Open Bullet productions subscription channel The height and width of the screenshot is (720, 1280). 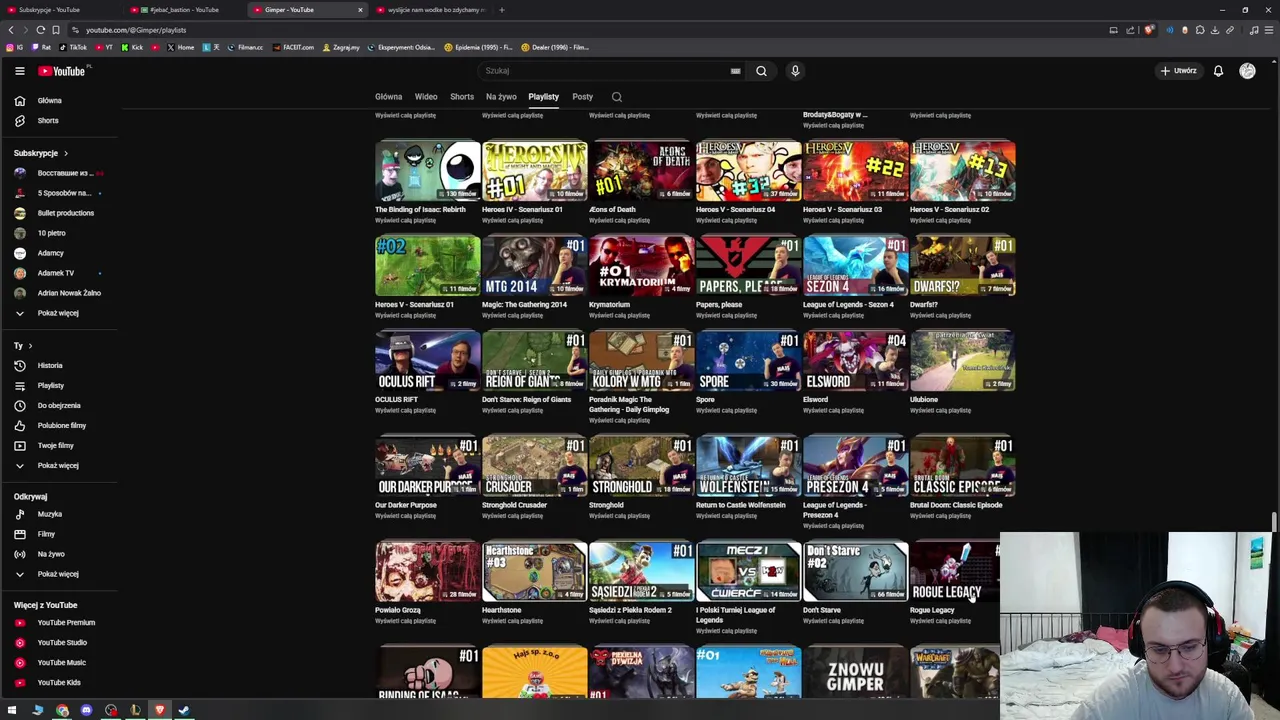pos(66,213)
